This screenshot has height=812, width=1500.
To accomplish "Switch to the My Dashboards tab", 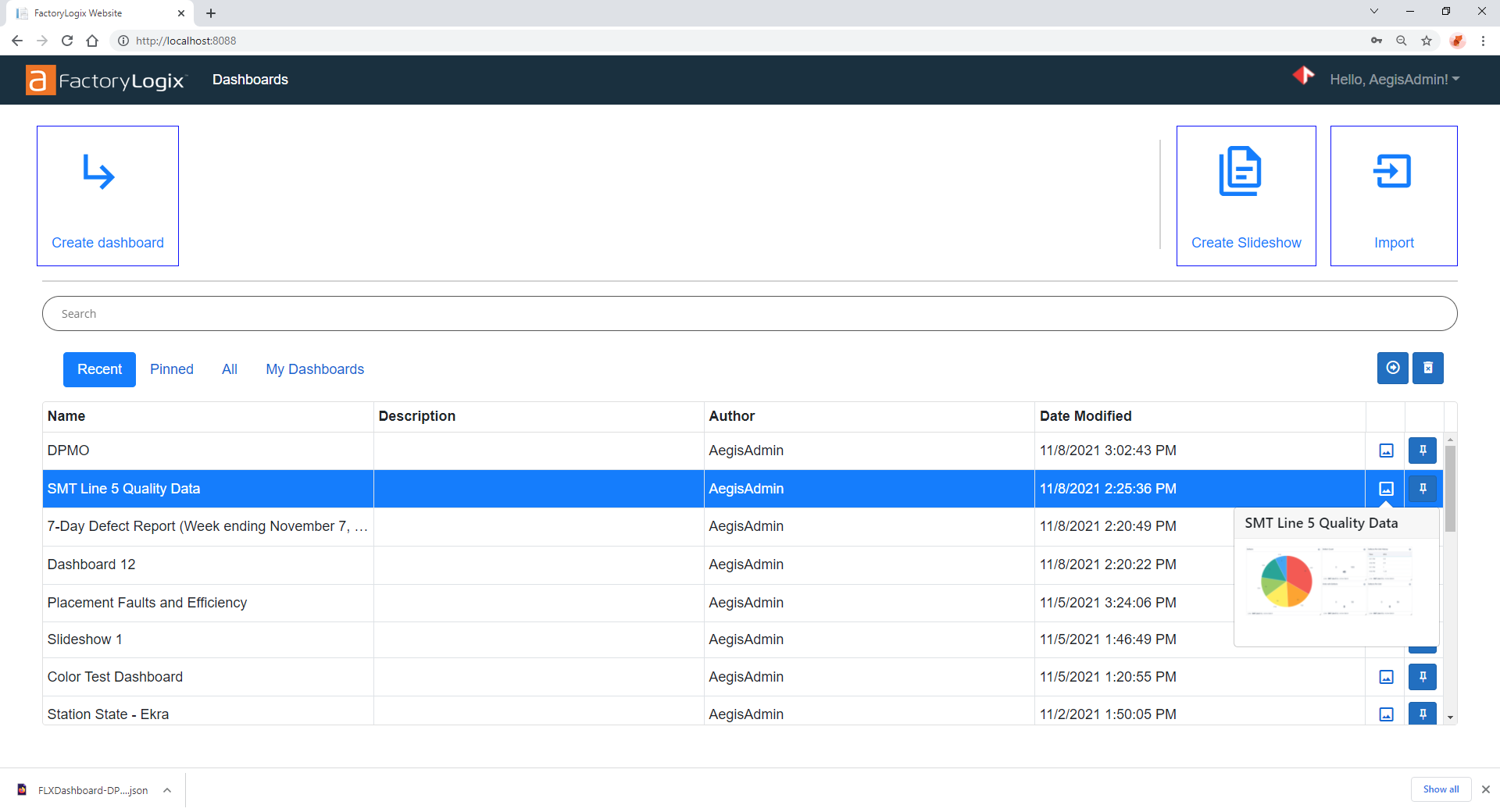I will tap(315, 369).
